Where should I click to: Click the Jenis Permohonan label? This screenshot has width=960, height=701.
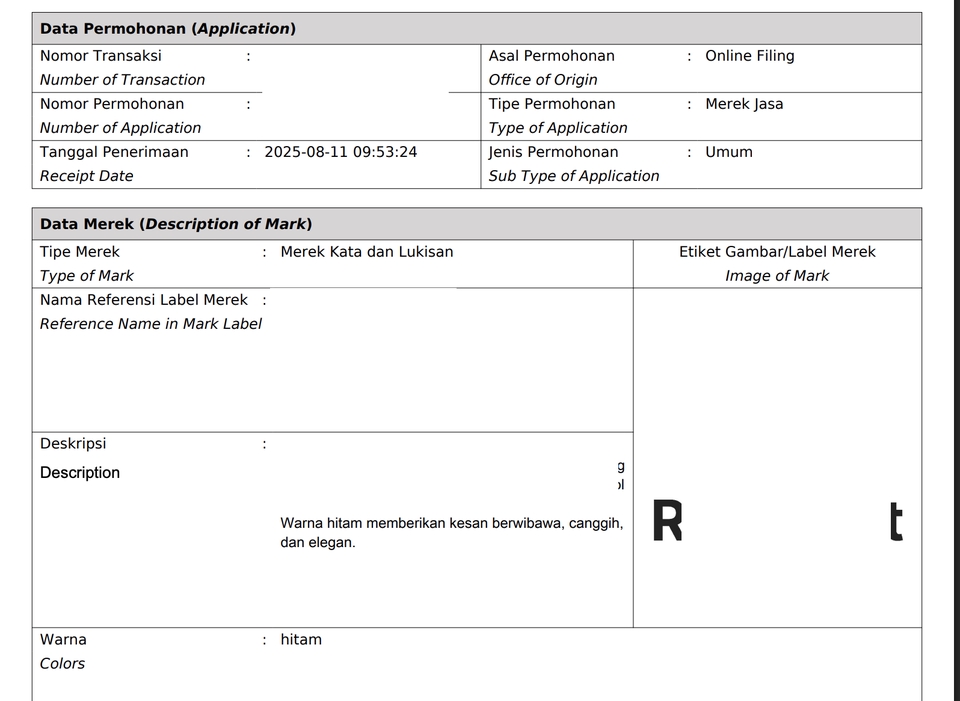(553, 152)
